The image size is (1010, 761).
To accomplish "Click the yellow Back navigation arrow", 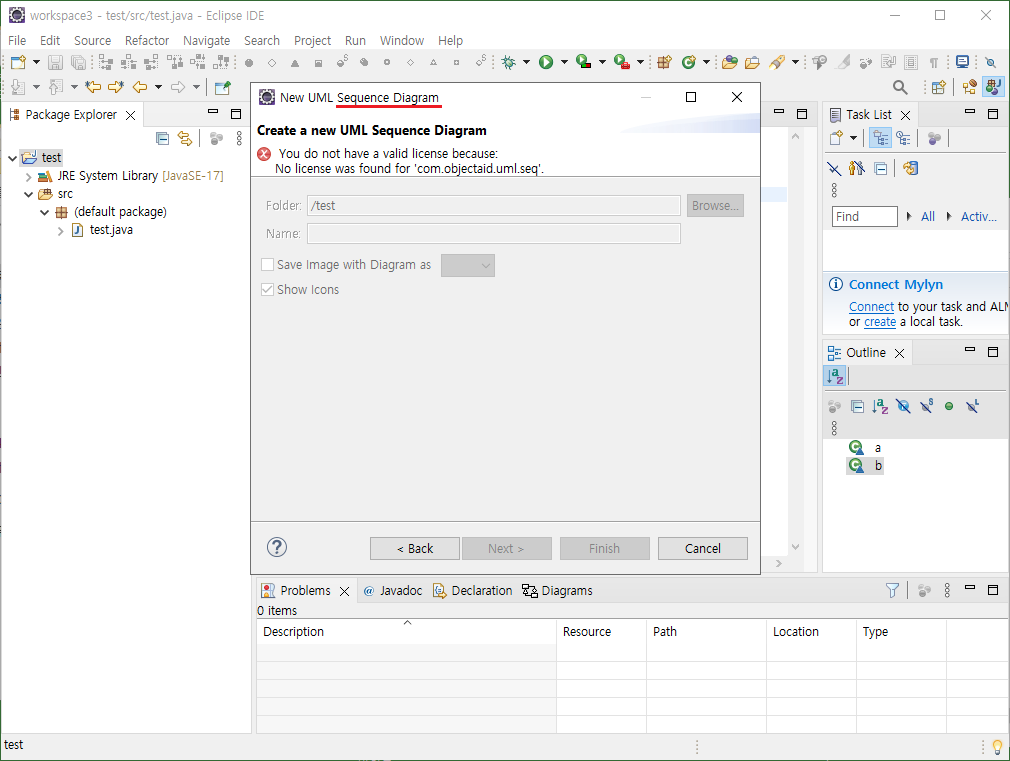I will pos(140,86).
